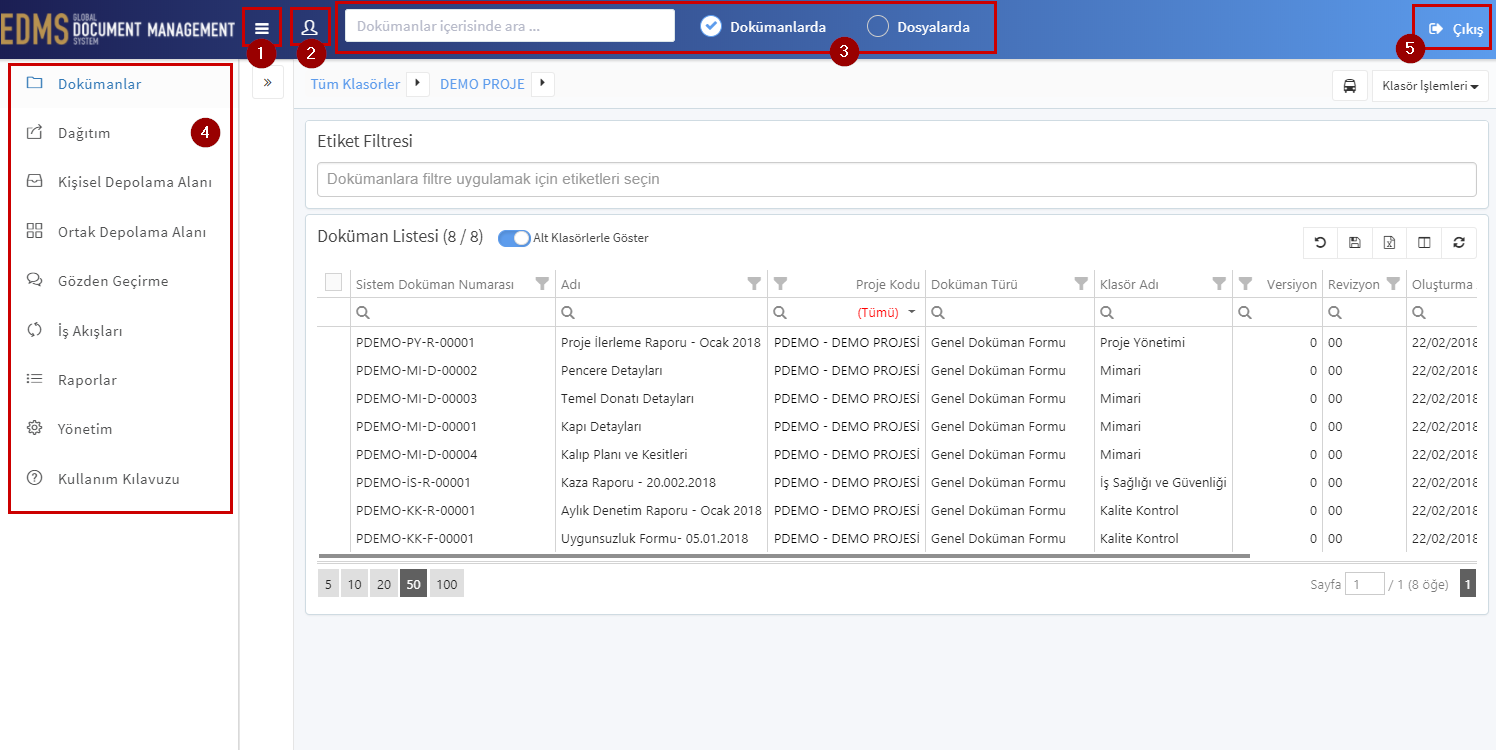The image size is (1496, 750).
Task: Click the Raporlar list icon
Action: (x=35, y=379)
